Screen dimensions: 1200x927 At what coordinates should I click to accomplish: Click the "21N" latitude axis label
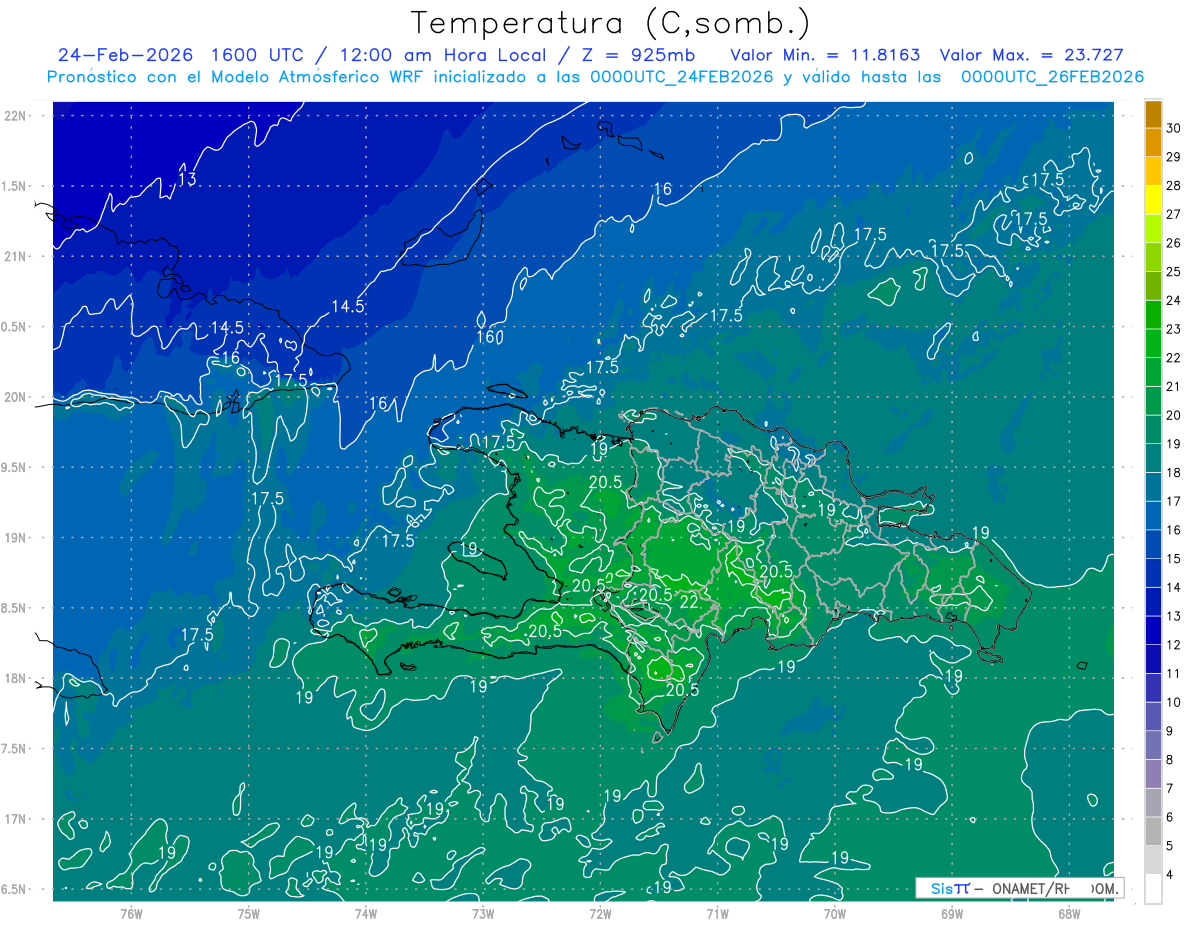point(14,256)
